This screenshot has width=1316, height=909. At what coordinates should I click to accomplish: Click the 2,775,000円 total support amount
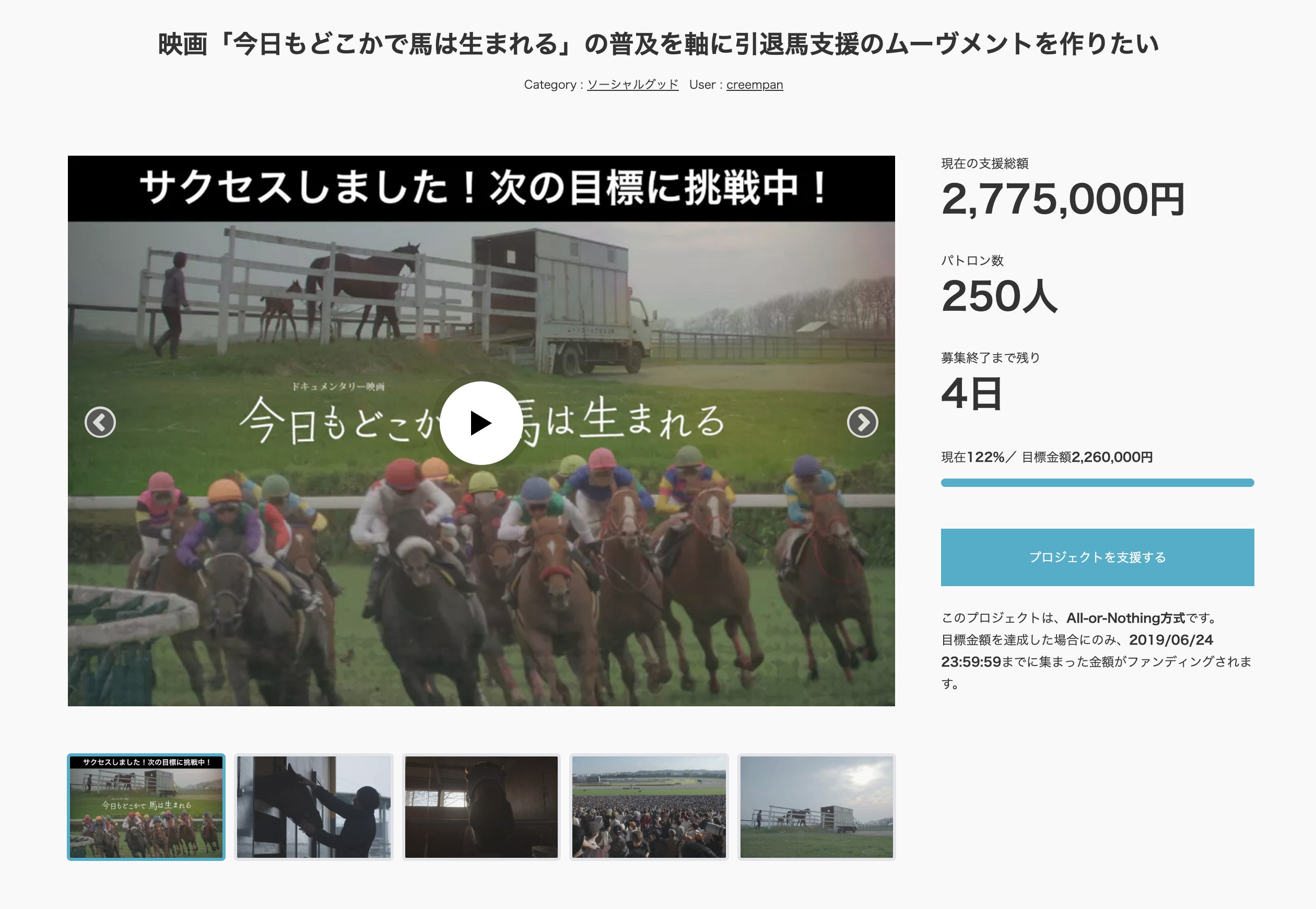(1063, 200)
